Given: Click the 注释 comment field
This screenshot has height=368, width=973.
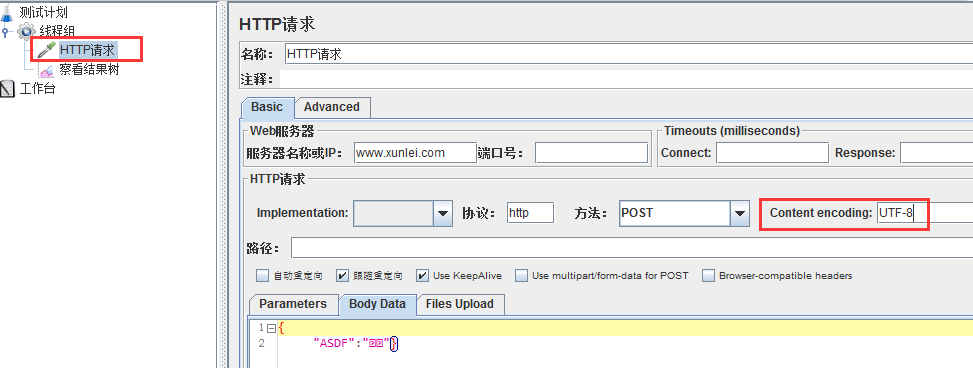Looking at the screenshot, I should point(626,79).
